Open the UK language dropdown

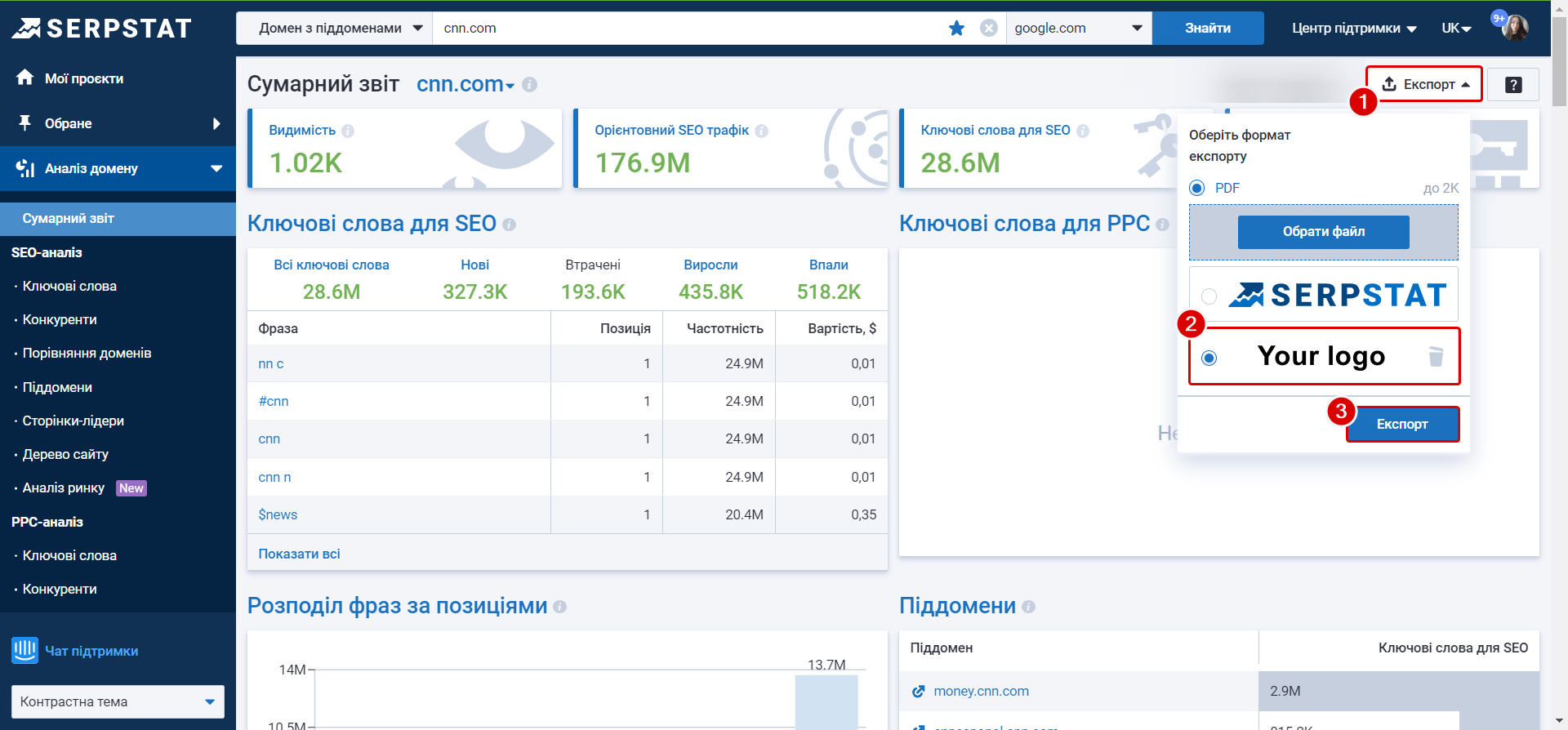1456,28
